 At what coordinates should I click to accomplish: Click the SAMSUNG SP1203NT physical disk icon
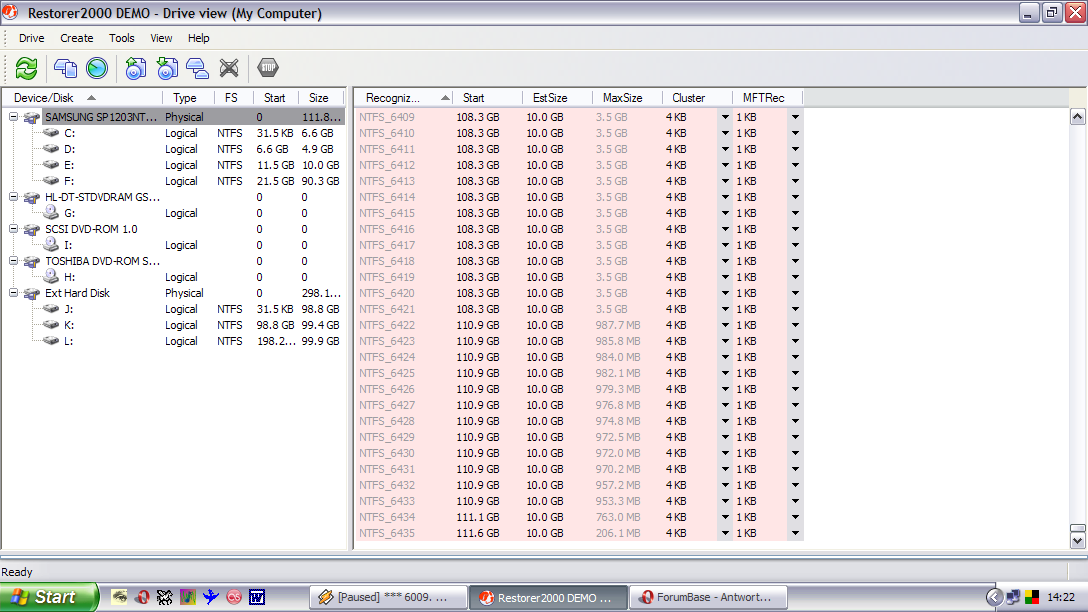[x=32, y=117]
